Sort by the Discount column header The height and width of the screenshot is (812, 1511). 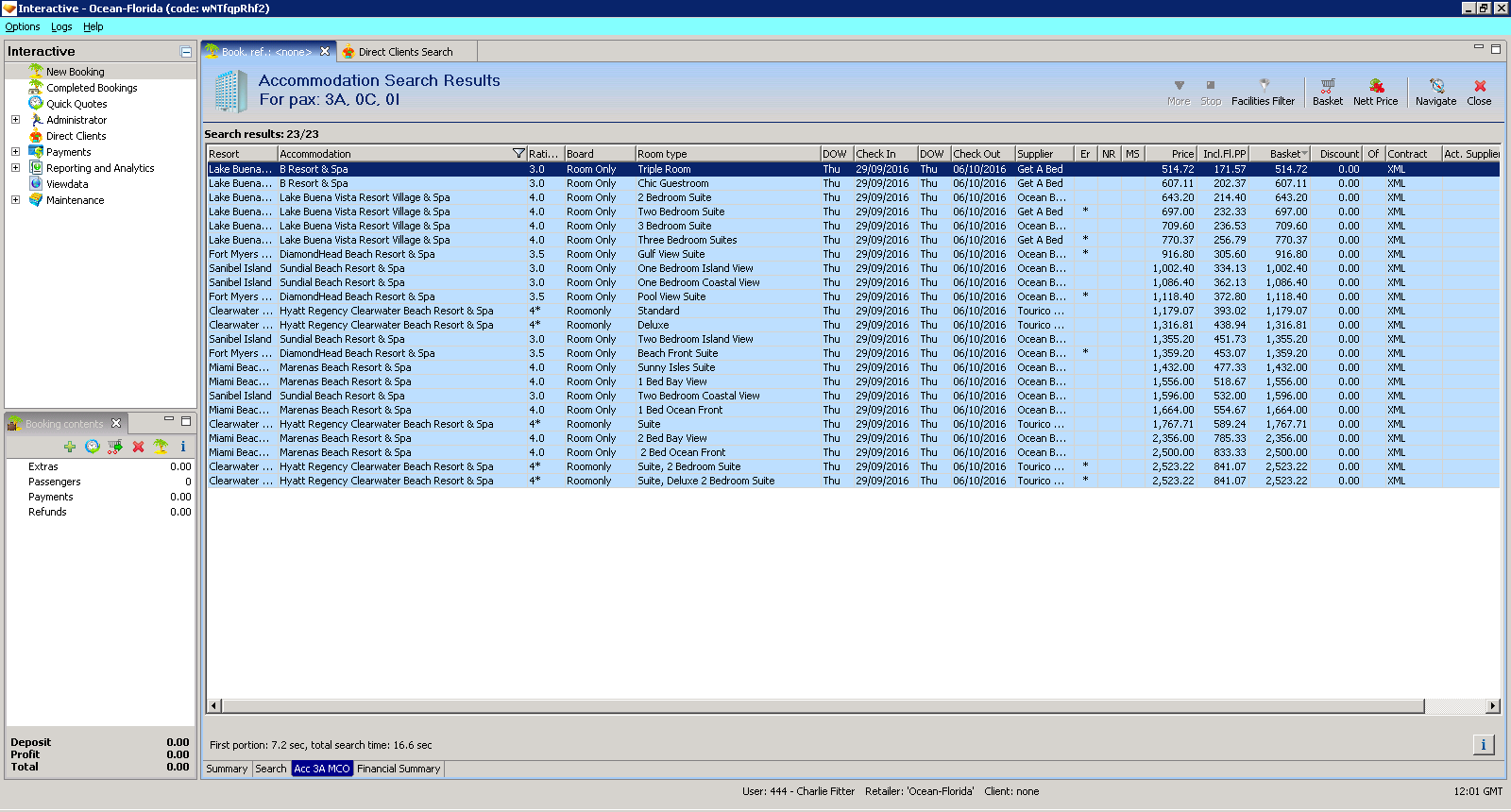[x=1338, y=154]
